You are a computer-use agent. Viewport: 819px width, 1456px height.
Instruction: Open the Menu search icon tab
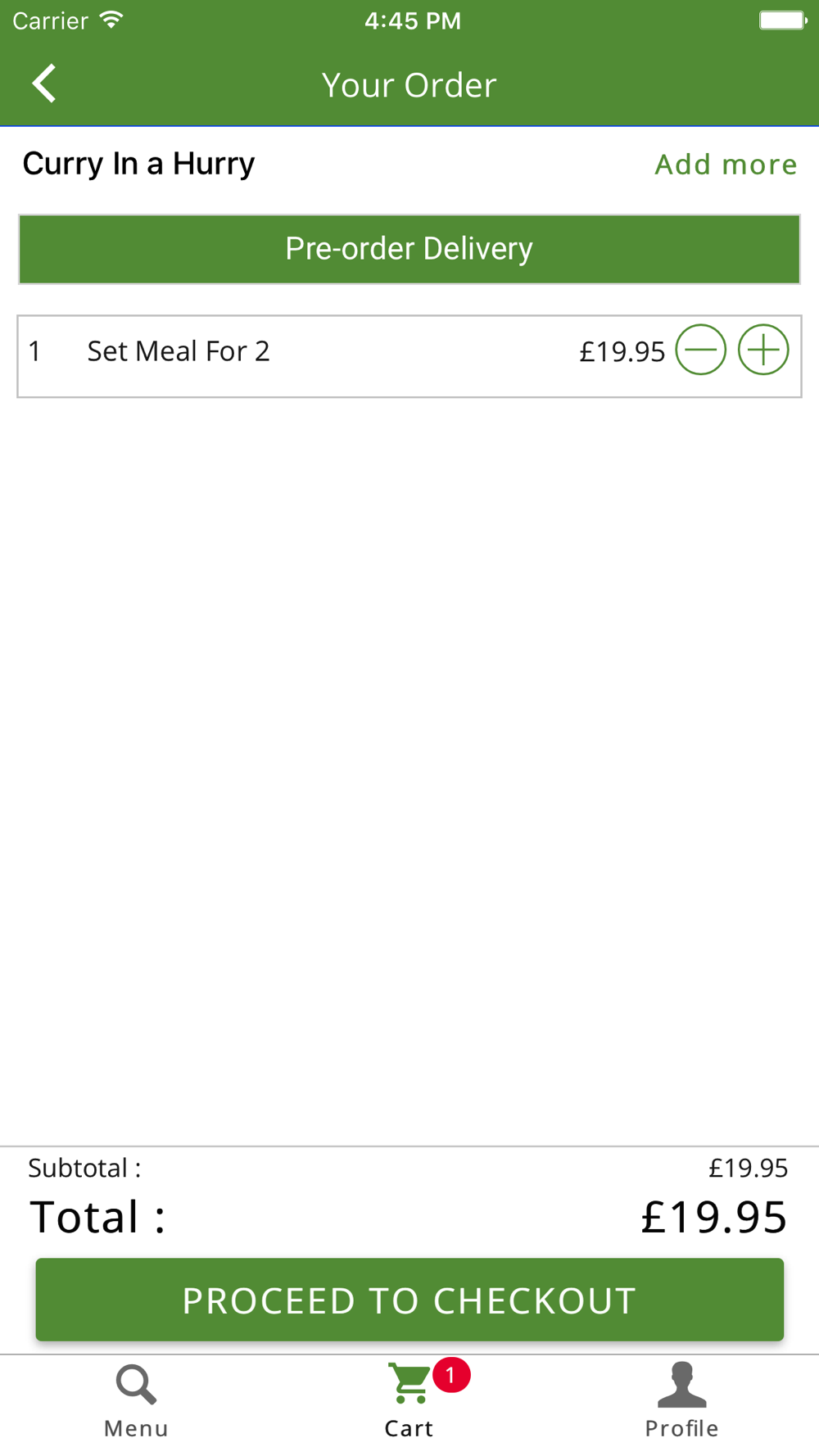pyautogui.click(x=136, y=1384)
